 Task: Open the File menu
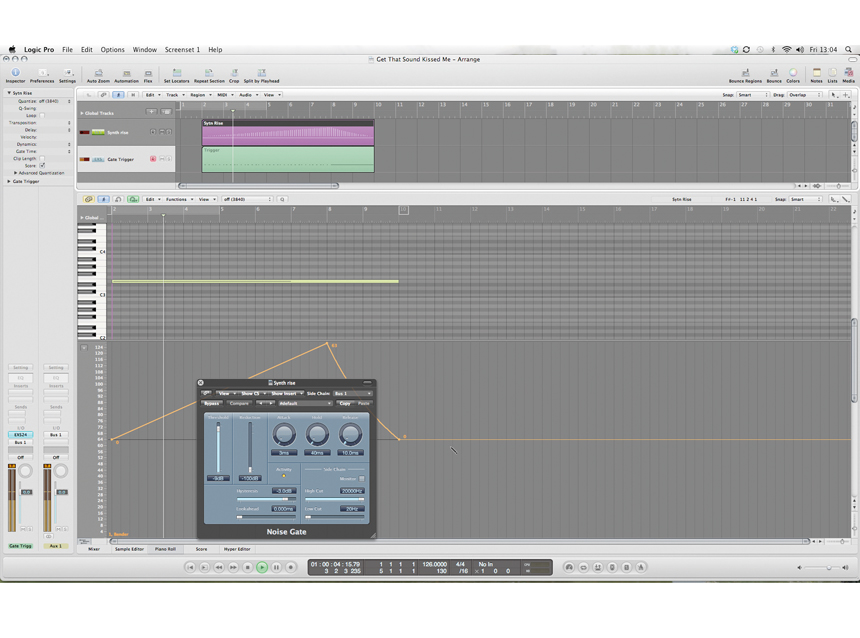pos(67,49)
